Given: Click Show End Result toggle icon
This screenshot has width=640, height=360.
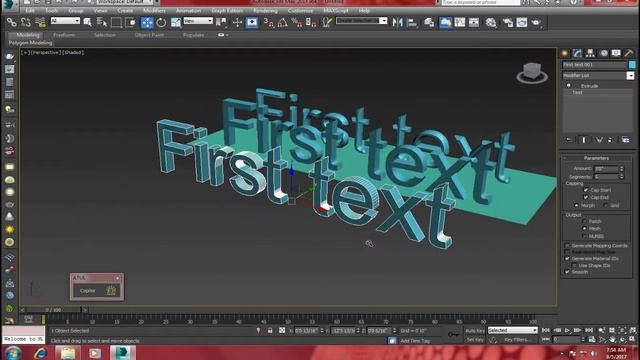Looking at the screenshot, I should [584, 140].
